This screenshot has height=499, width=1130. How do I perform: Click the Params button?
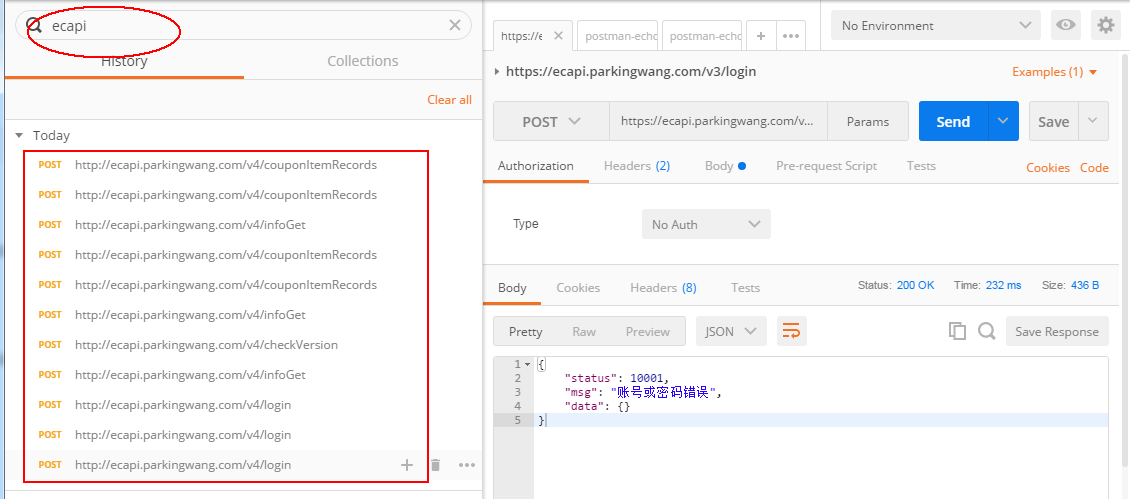pyautogui.click(x=868, y=121)
